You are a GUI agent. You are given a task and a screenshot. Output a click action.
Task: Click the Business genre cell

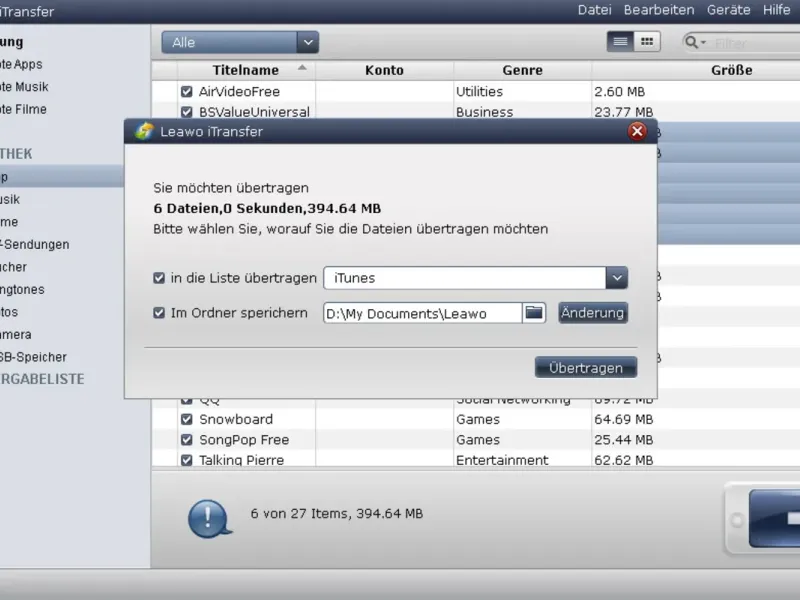pyautogui.click(x=484, y=112)
